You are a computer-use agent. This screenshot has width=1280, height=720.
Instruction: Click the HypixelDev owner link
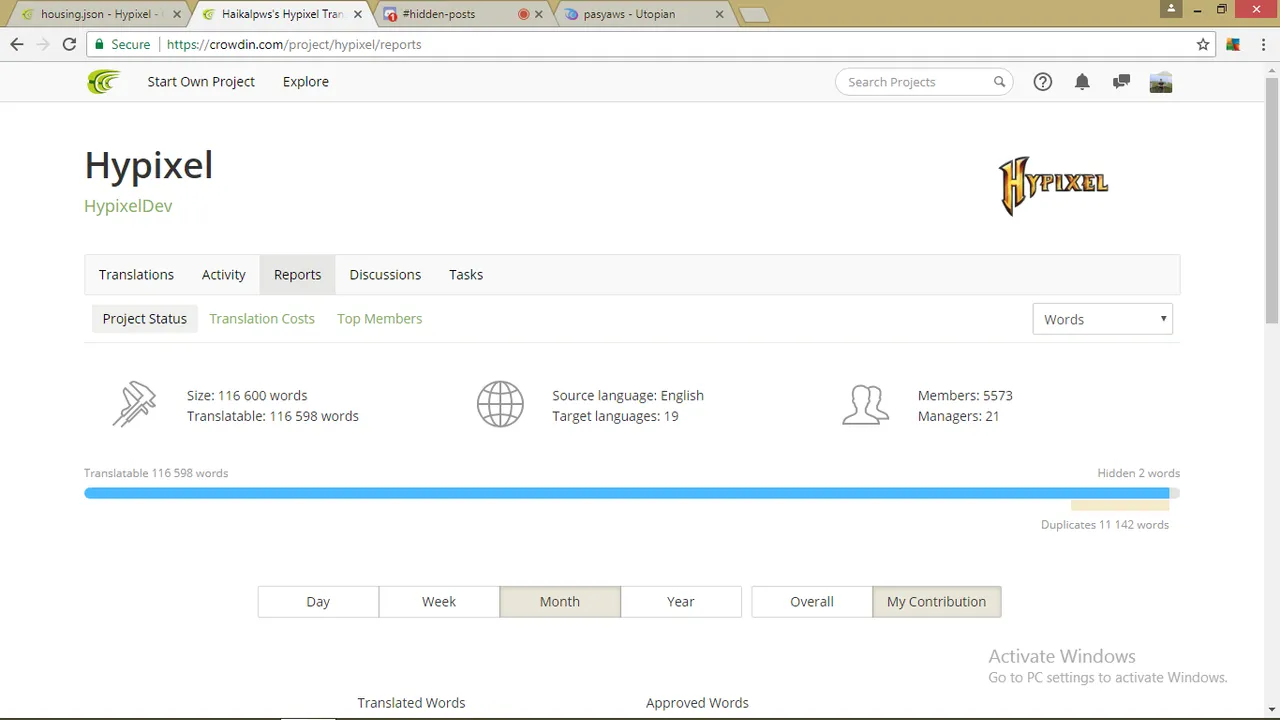coord(128,206)
